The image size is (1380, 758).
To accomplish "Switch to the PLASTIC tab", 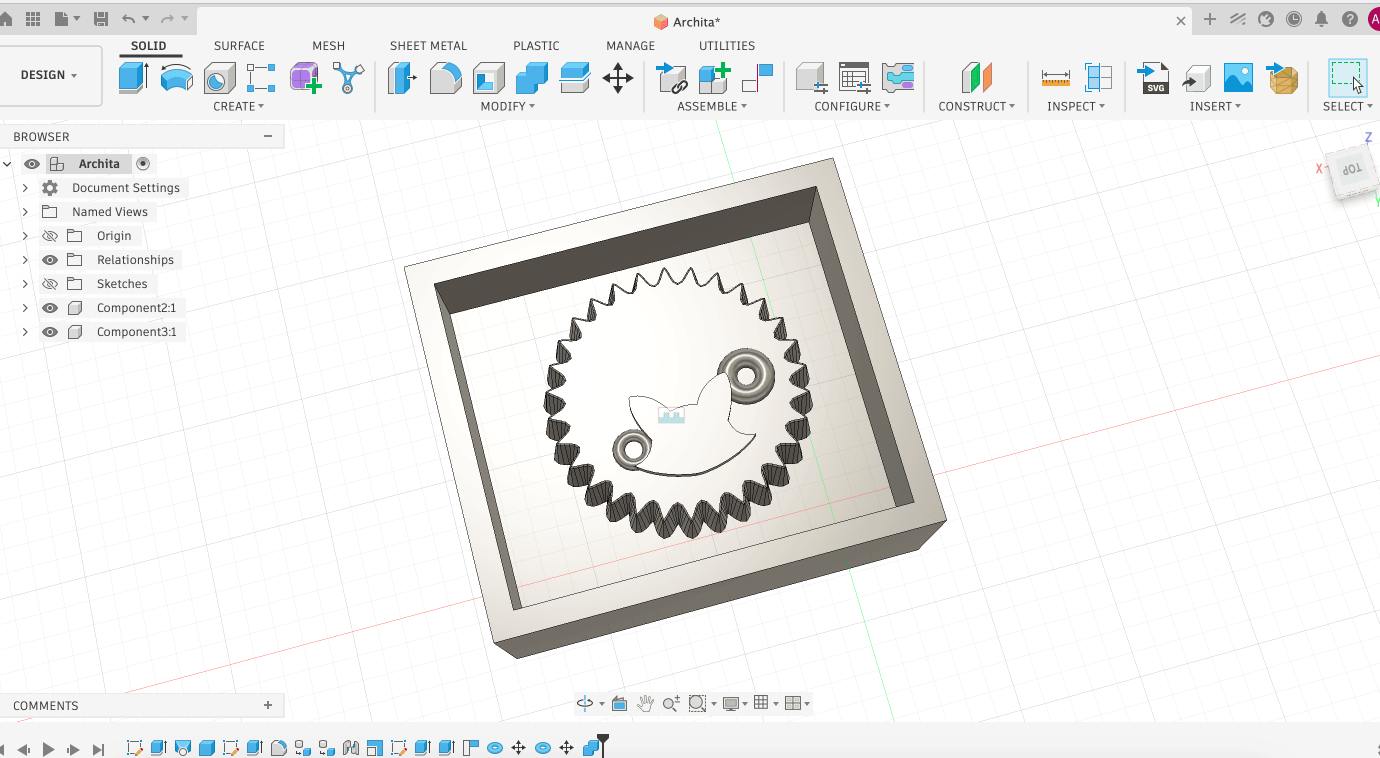I will coord(536,46).
